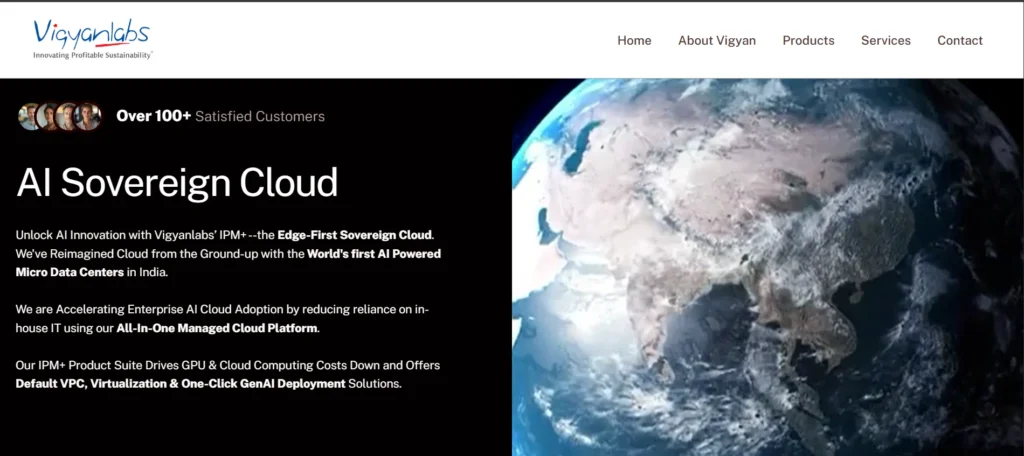Viewport: 1024px width, 456px height.
Task: Click the 'AI Sovereign Cloud' heading
Action: (177, 182)
